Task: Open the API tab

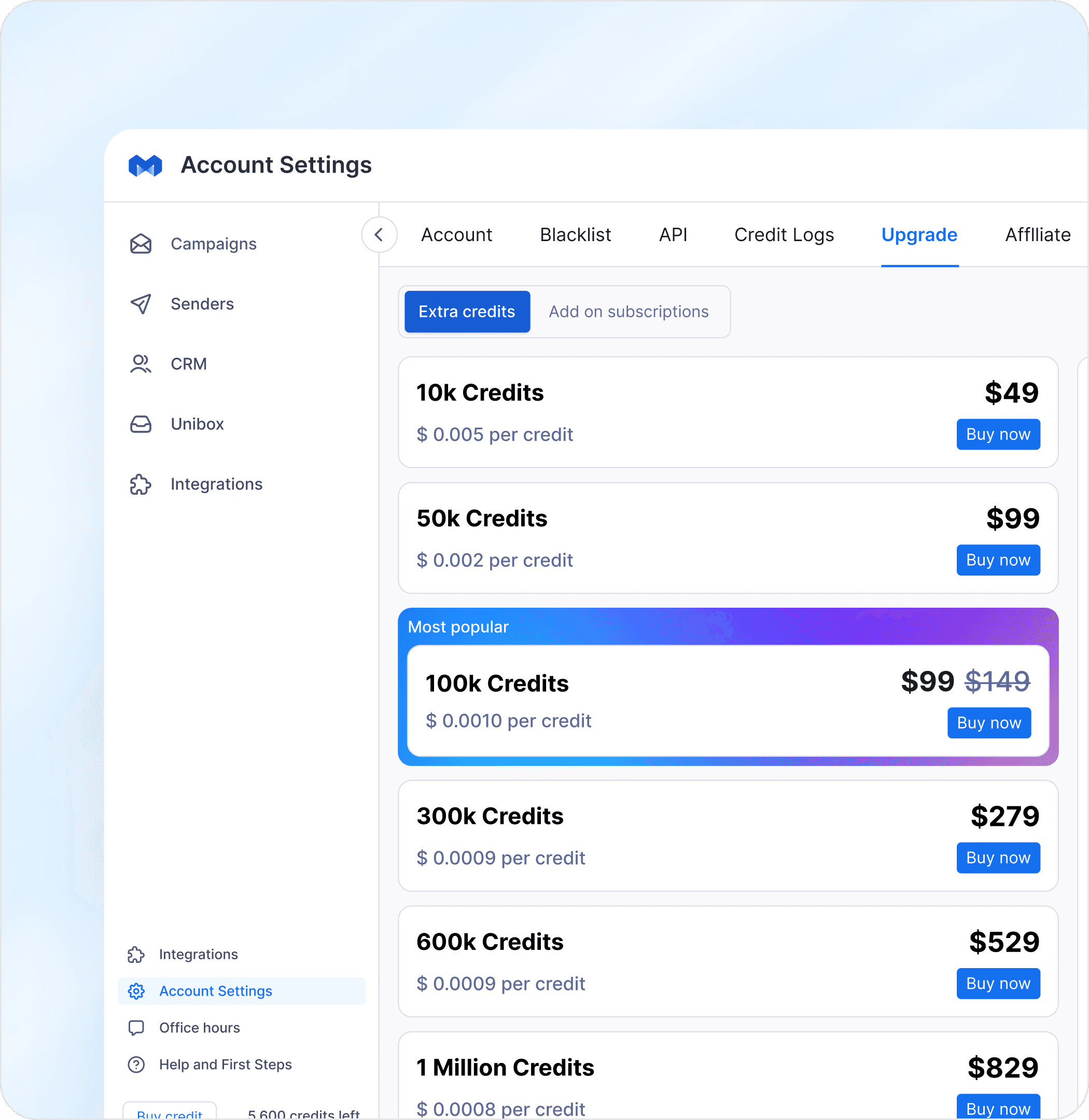Action: pos(673,234)
